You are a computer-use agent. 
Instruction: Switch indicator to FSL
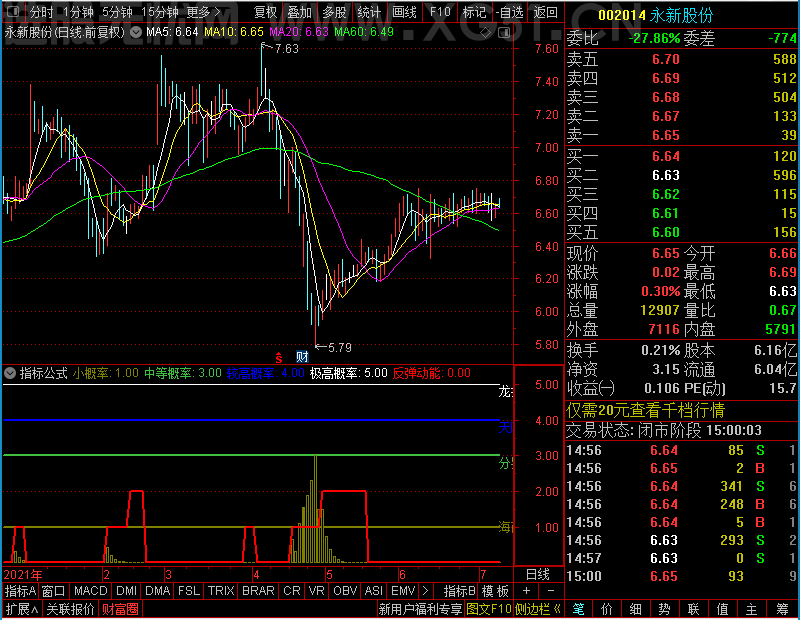pyautogui.click(x=189, y=591)
